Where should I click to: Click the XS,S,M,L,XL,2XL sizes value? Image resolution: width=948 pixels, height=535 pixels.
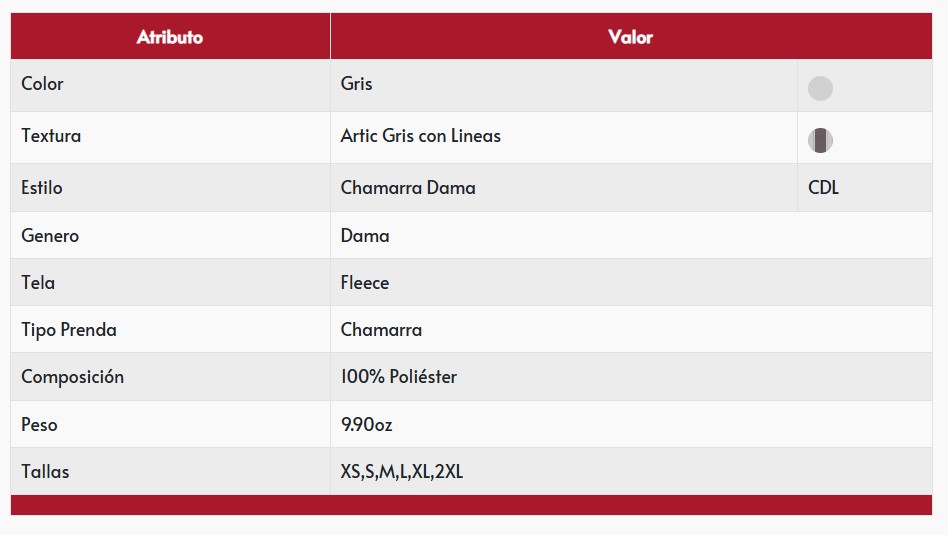click(x=402, y=472)
